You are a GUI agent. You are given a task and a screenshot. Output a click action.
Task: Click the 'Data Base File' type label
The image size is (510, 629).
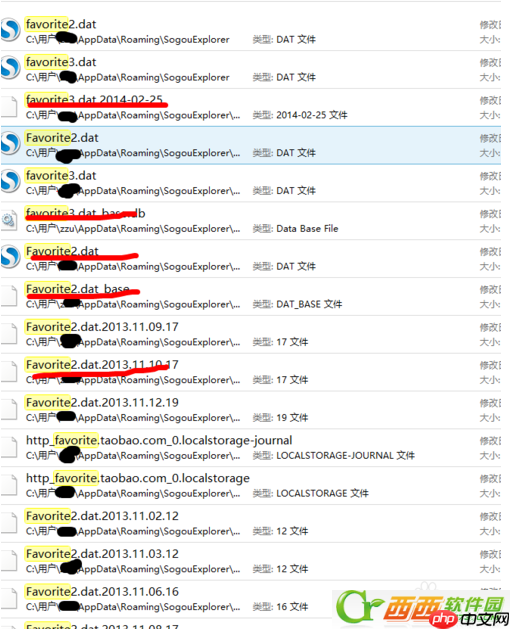tap(307, 229)
